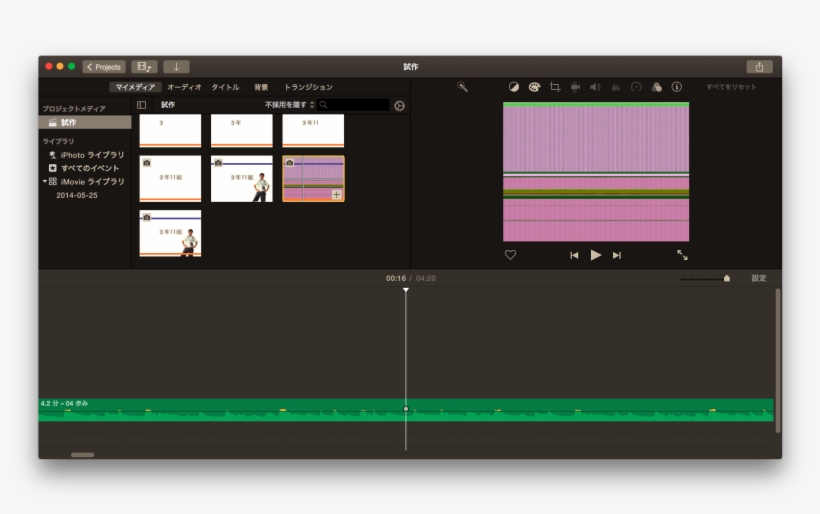This screenshot has height=514, width=820.
Task: Click the magic wand auto-enhance icon
Action: tap(462, 87)
